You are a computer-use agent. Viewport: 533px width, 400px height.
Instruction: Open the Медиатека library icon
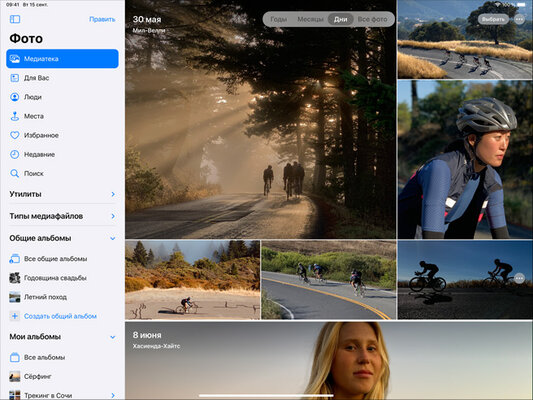(x=15, y=59)
